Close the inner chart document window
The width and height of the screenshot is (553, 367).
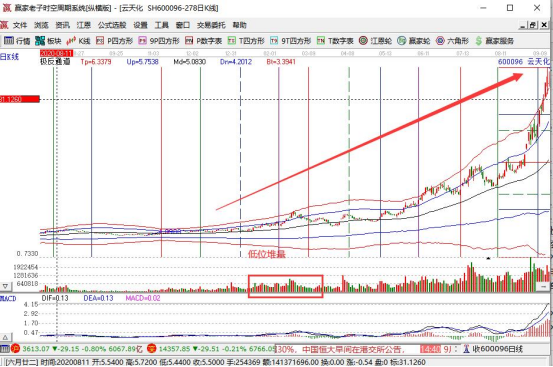pos(544,25)
